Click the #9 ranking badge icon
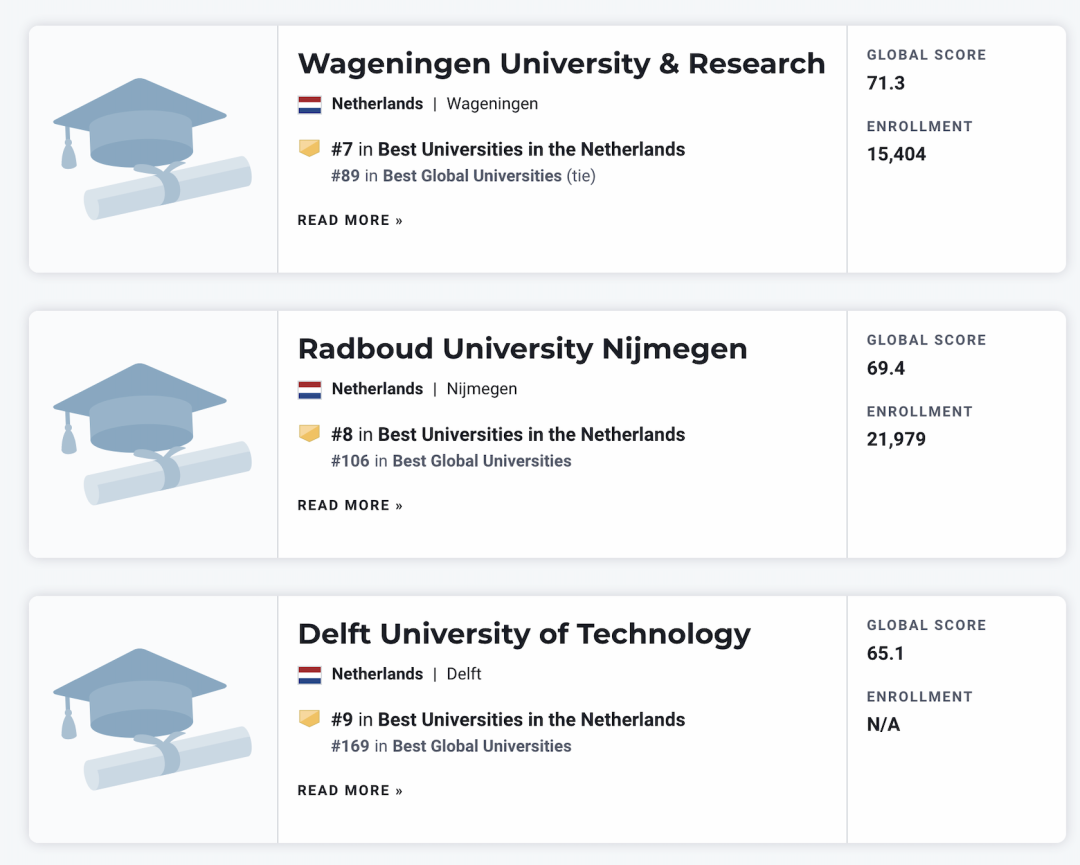The image size is (1080, 865). click(x=310, y=719)
